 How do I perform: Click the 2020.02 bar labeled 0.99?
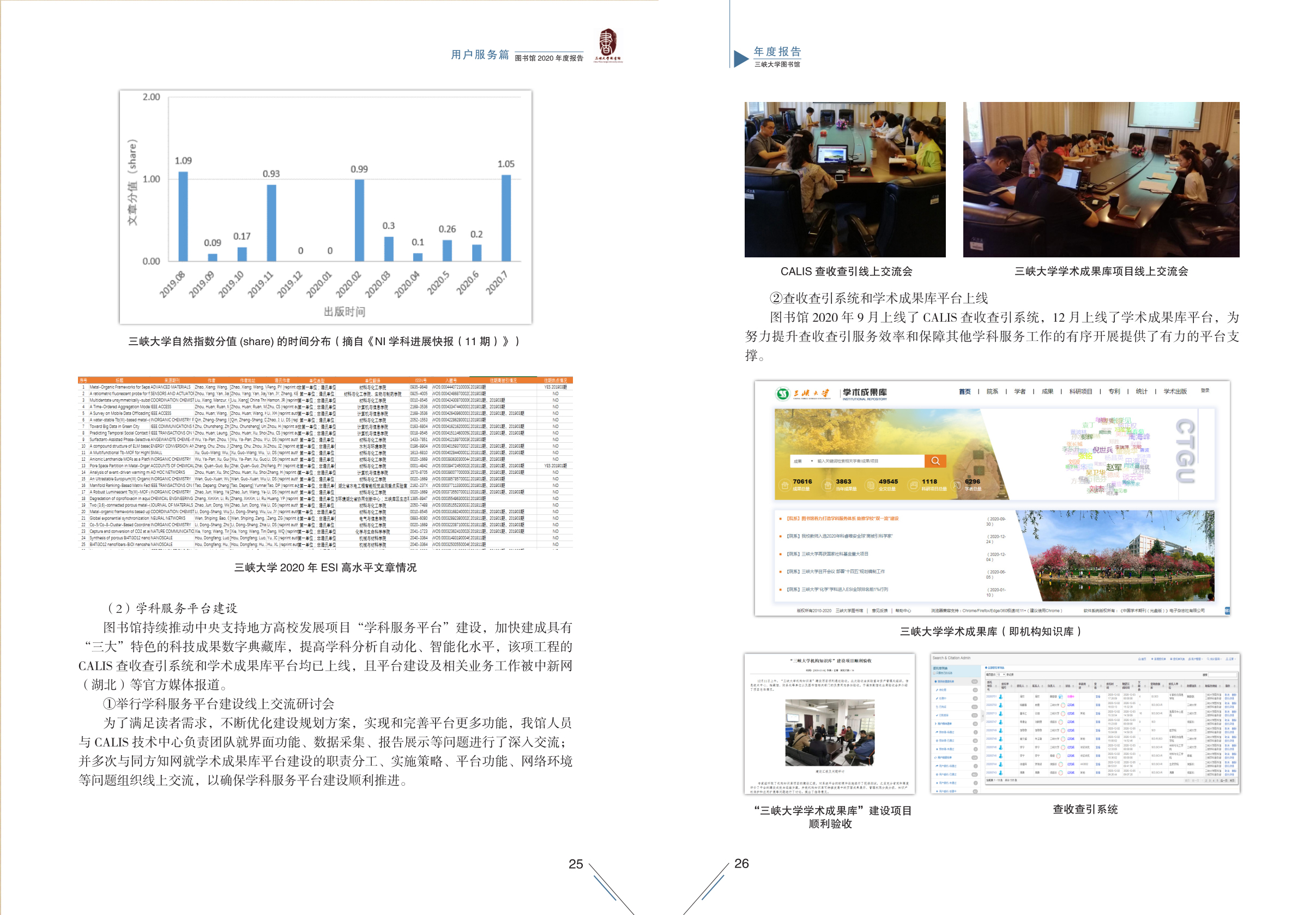[x=359, y=221]
